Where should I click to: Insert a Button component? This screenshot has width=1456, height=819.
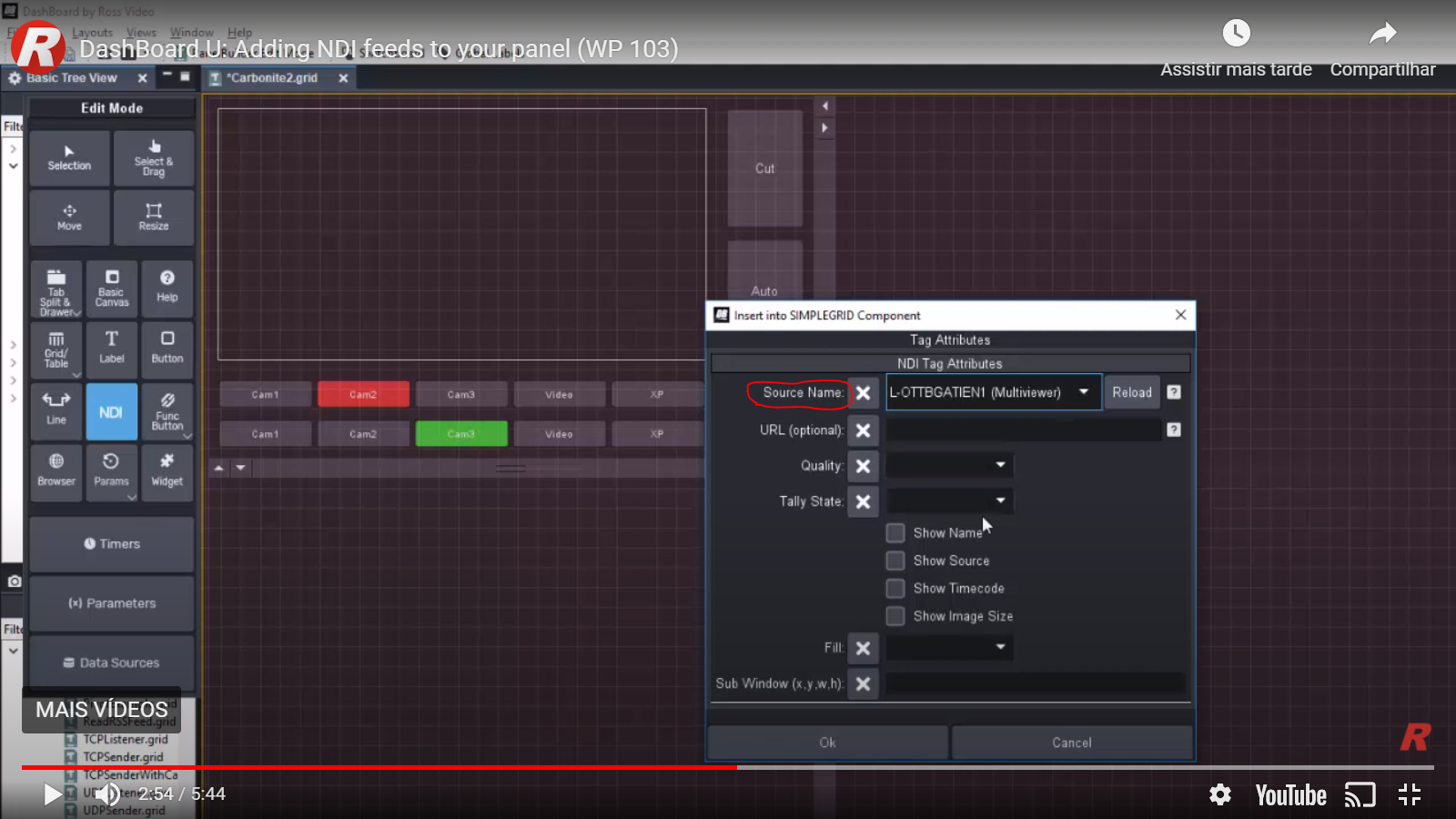pos(167,350)
